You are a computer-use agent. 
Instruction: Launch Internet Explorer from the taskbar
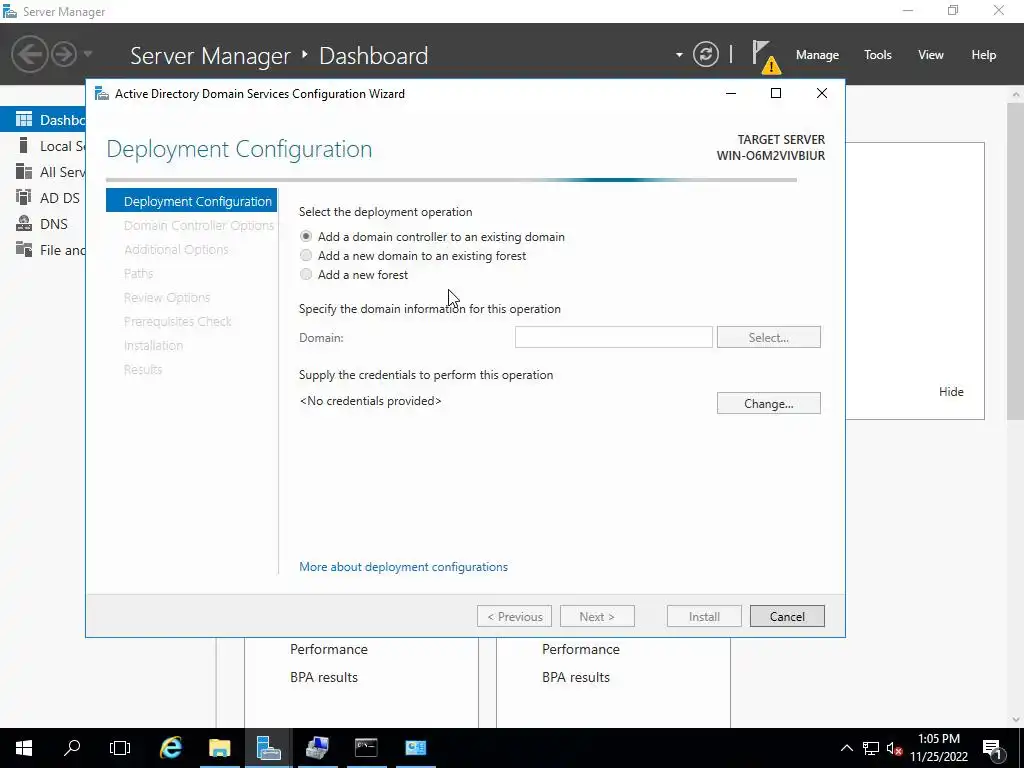click(170, 748)
